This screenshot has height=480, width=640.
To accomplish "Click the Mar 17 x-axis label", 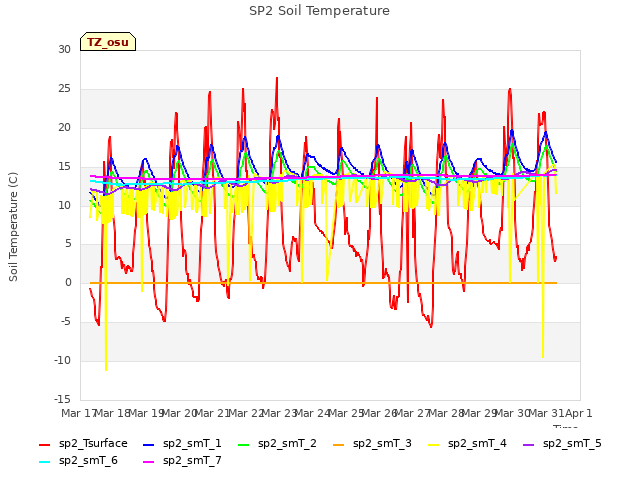I will point(78,413).
